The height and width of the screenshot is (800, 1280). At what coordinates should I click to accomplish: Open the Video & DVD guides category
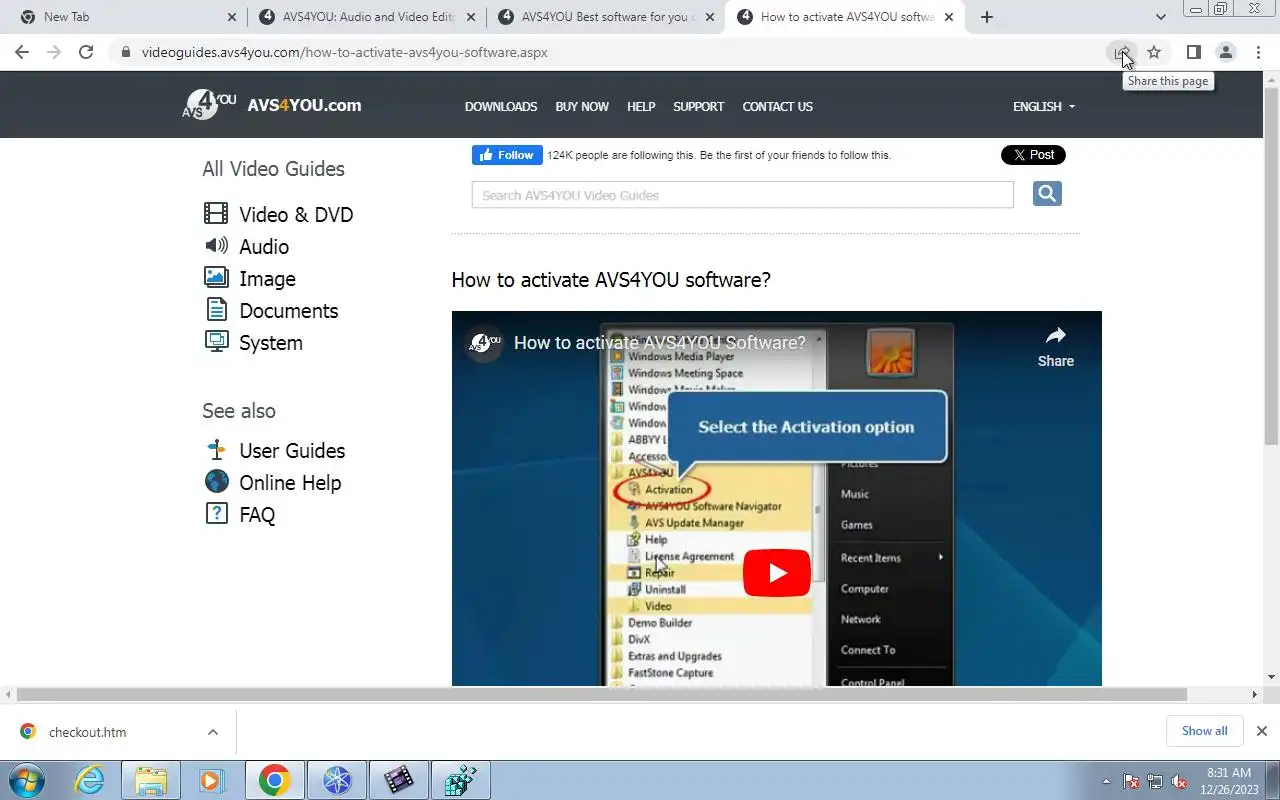pos(296,214)
